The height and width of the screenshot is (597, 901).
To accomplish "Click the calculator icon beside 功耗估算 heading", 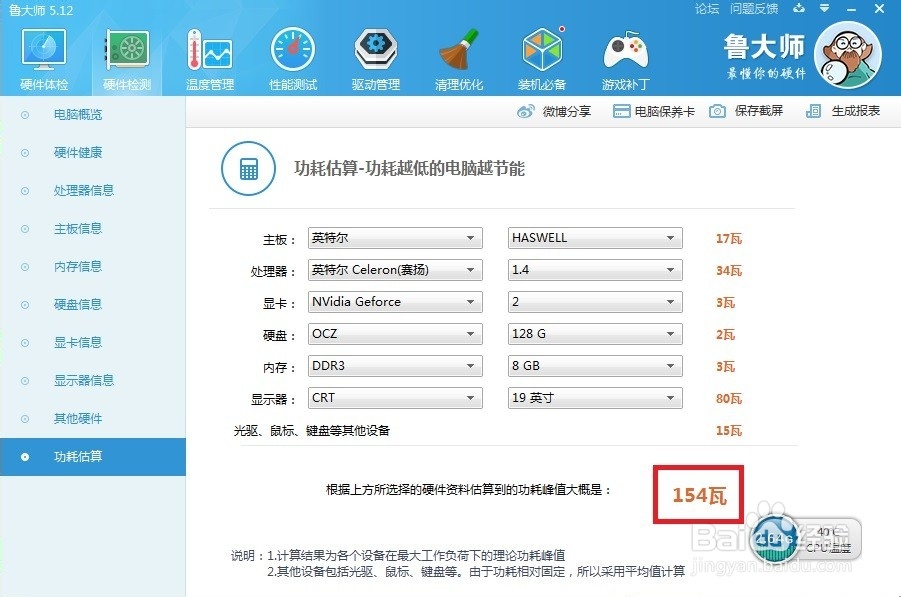I will (x=248, y=169).
